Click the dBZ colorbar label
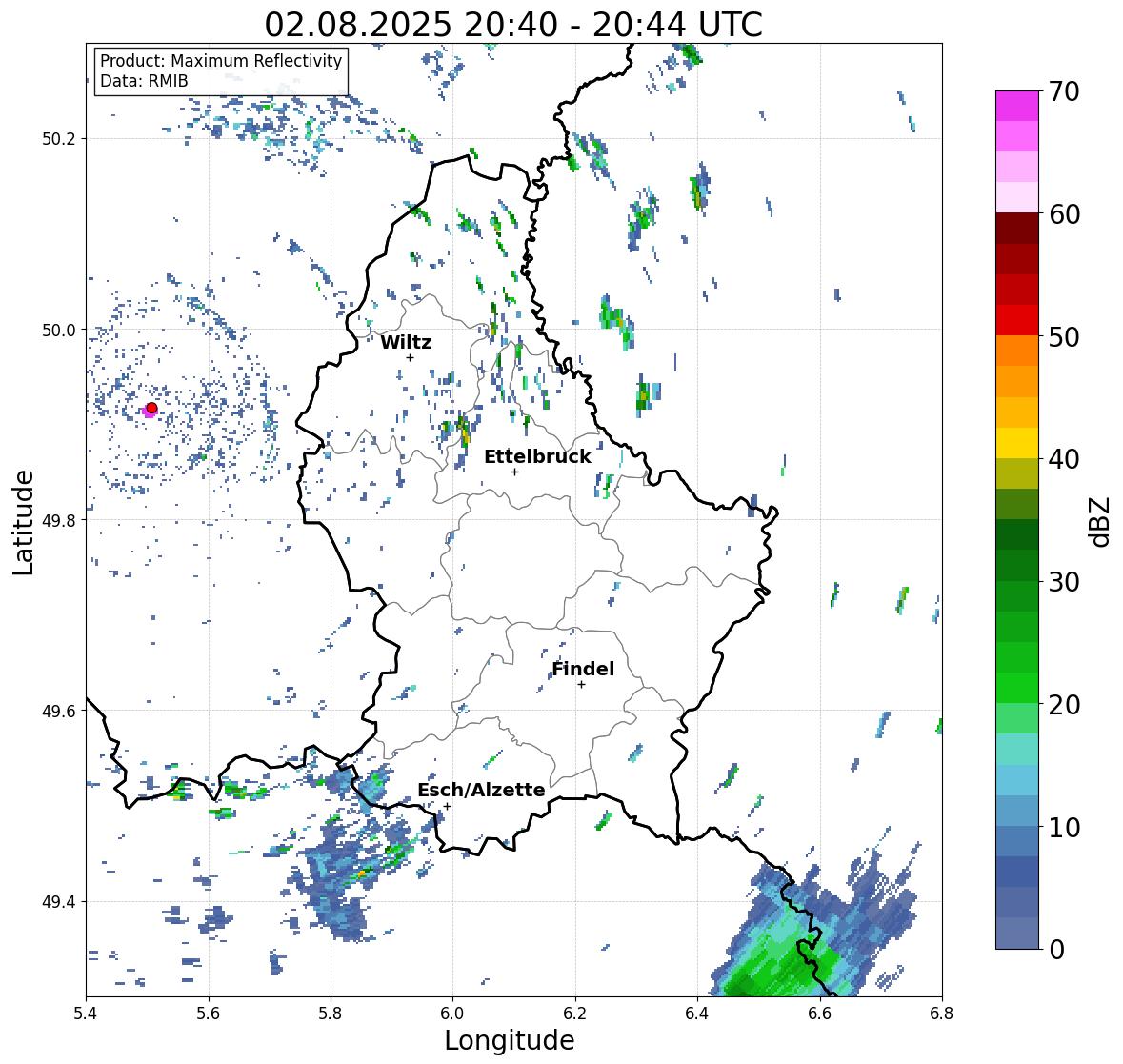 [1101, 521]
